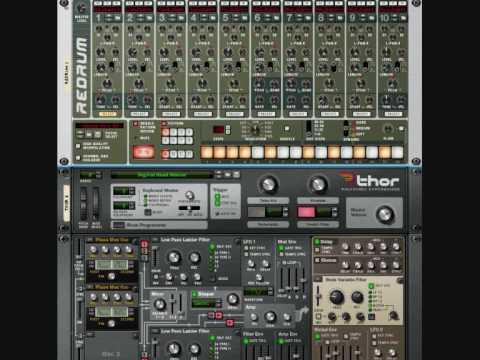Browse Thor patches with folder icon
This screenshot has height=360, width=480.
pos(228,174)
